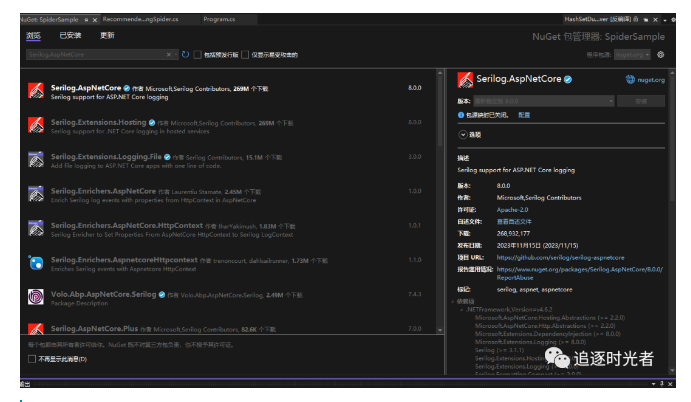Select Serilog.Enrichers.AspNetCore.HttpContext package name
This screenshot has width=691, height=402.
click(x=127, y=226)
